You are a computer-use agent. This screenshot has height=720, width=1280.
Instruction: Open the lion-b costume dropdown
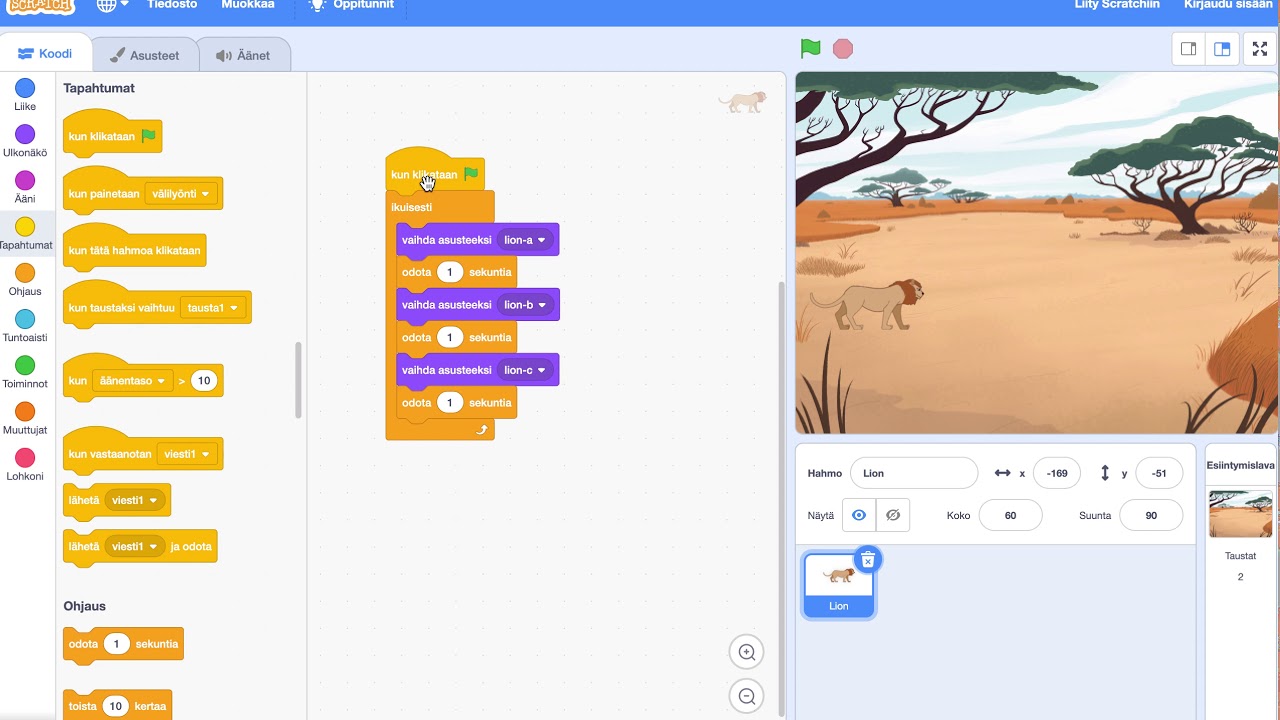[x=526, y=304]
